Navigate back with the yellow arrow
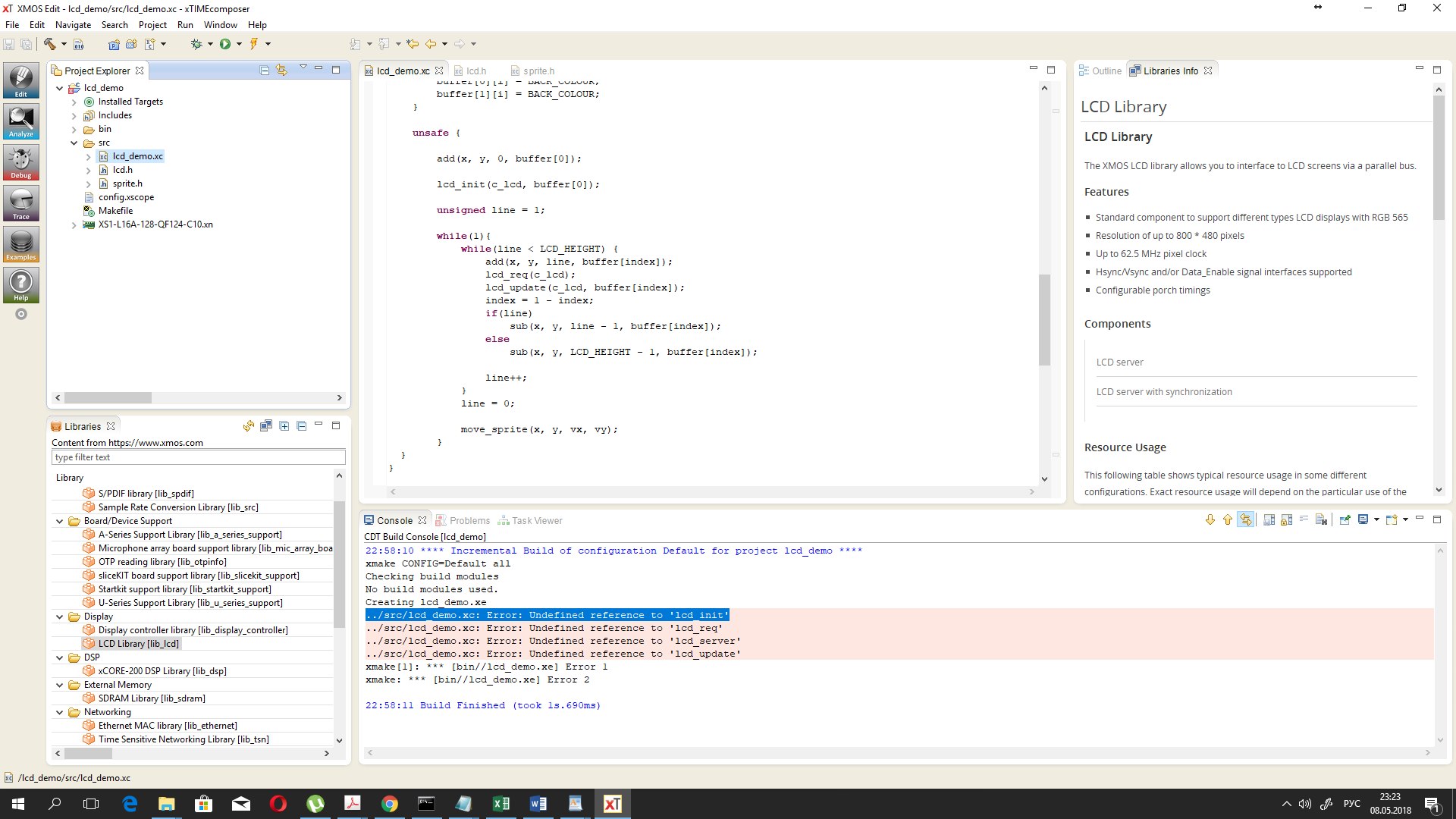 [x=431, y=44]
